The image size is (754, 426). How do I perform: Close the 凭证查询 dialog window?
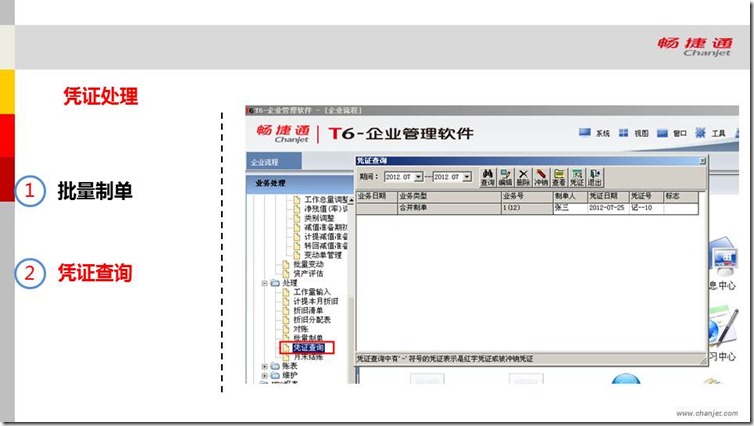coord(703,161)
